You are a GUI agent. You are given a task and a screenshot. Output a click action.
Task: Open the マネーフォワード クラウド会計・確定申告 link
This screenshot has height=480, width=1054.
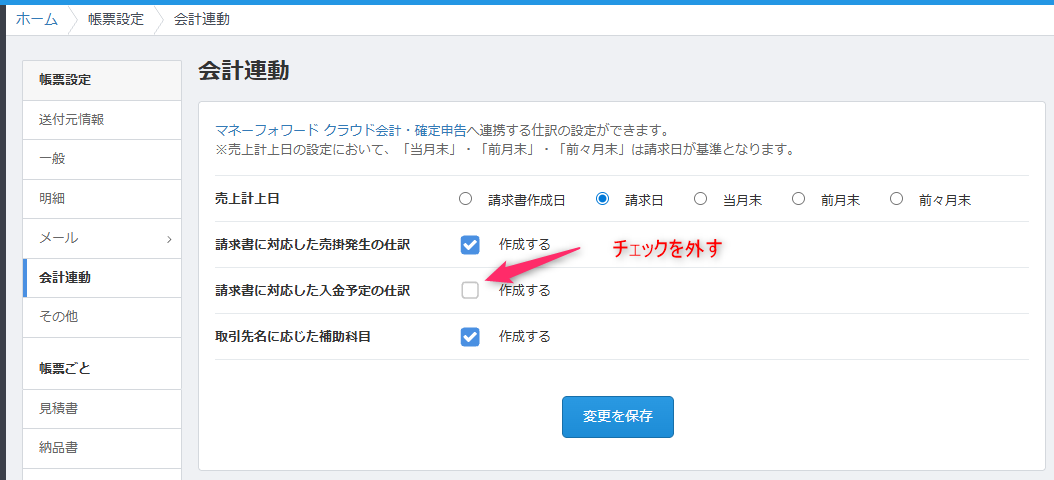click(x=340, y=130)
